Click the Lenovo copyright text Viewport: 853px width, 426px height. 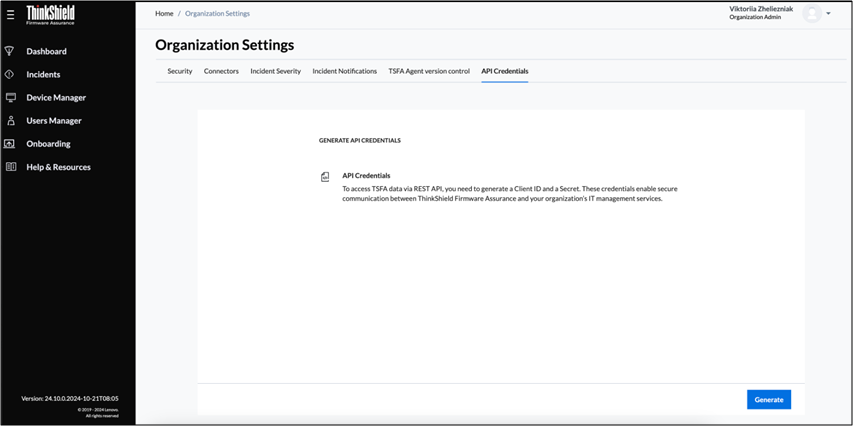point(97,412)
